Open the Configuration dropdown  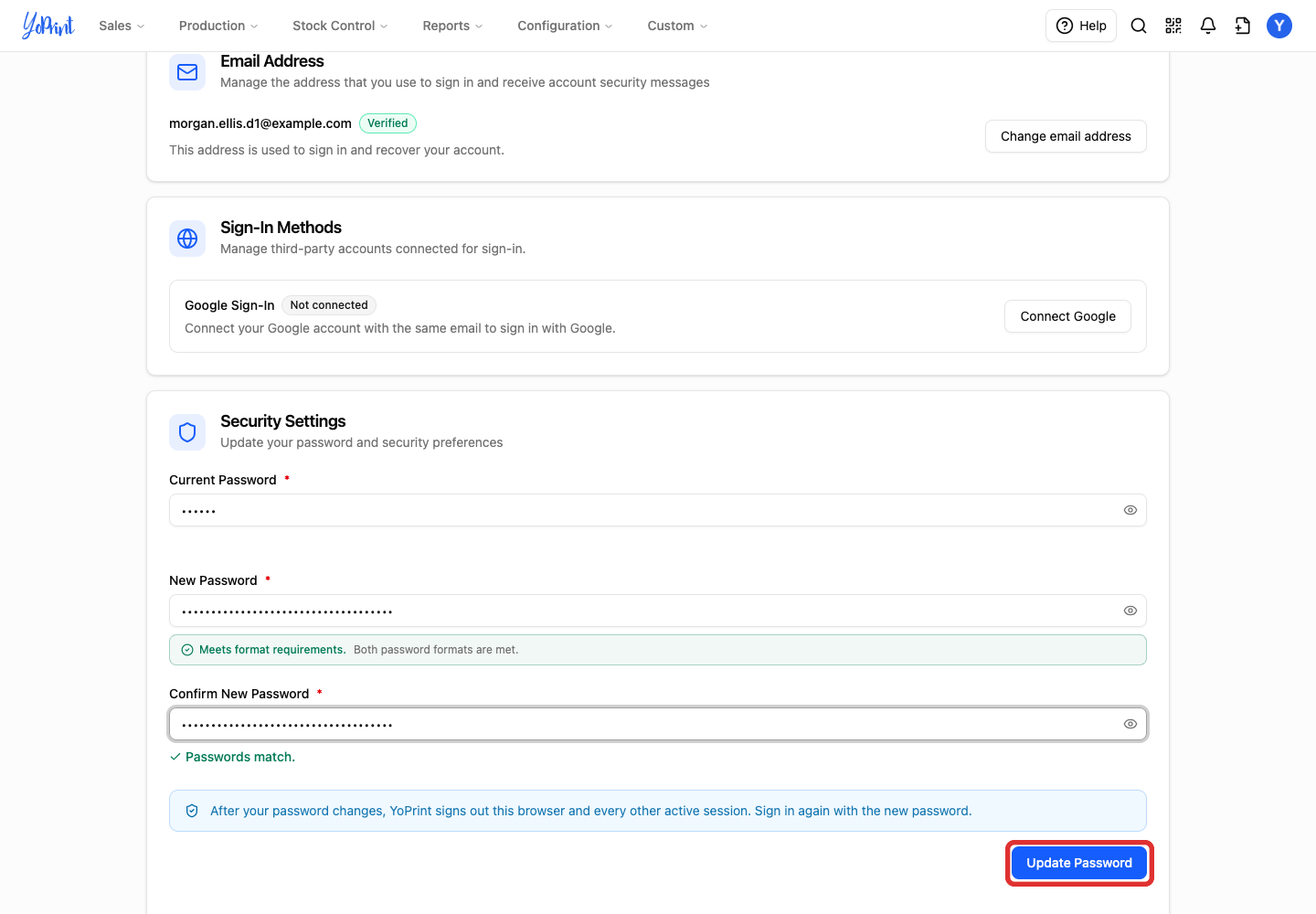[x=565, y=26]
